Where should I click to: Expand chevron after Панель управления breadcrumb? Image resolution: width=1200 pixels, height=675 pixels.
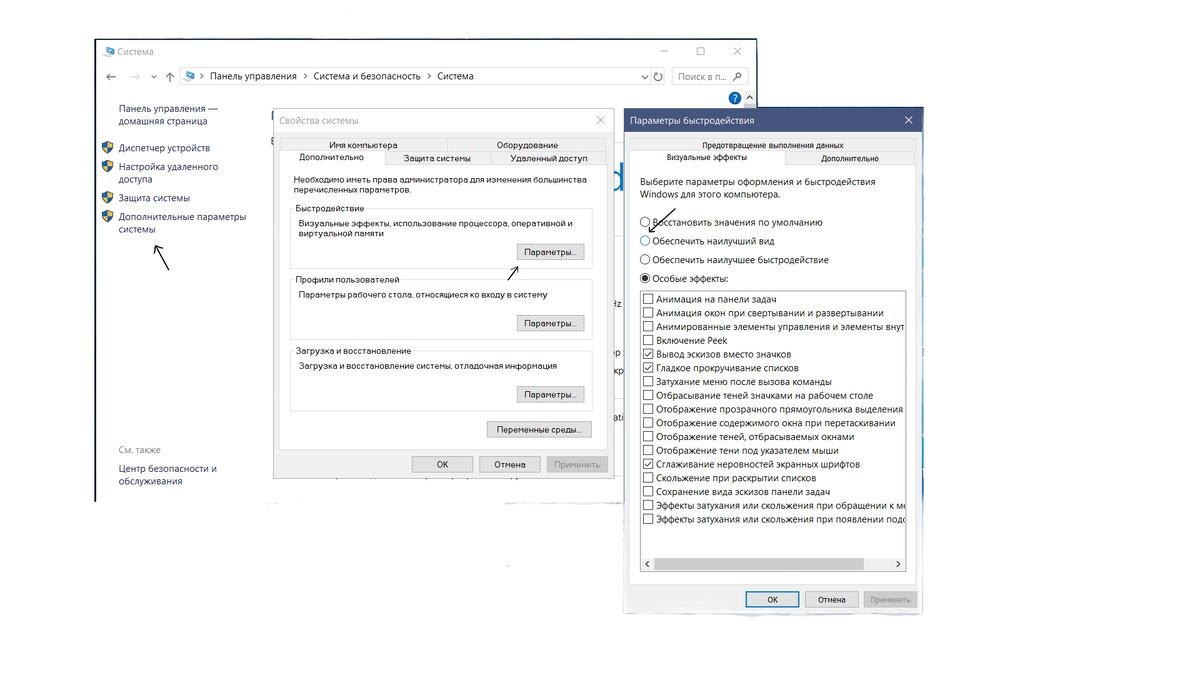tap(305, 76)
